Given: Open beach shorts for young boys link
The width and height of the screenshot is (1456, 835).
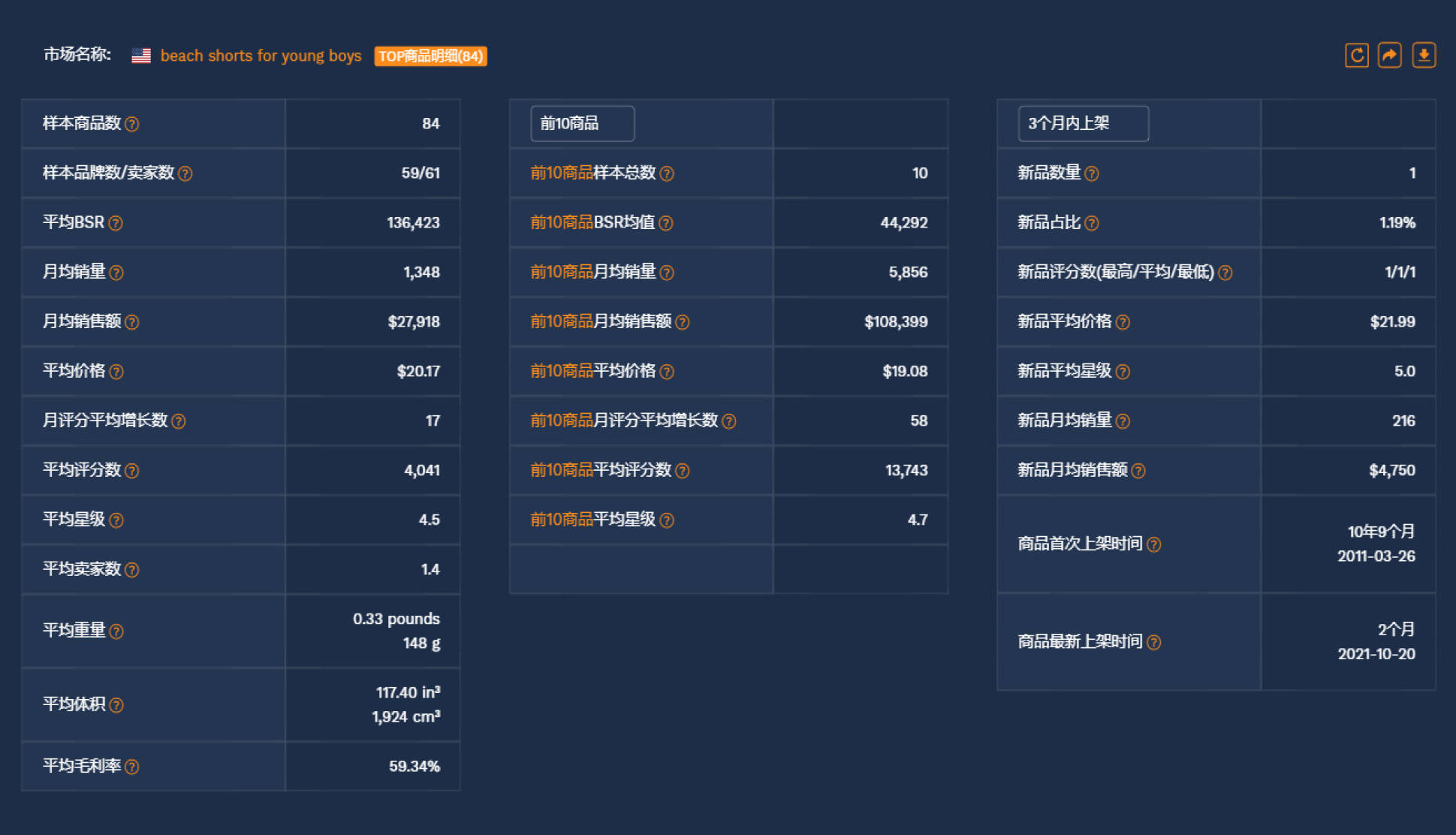Looking at the screenshot, I should tap(261, 56).
